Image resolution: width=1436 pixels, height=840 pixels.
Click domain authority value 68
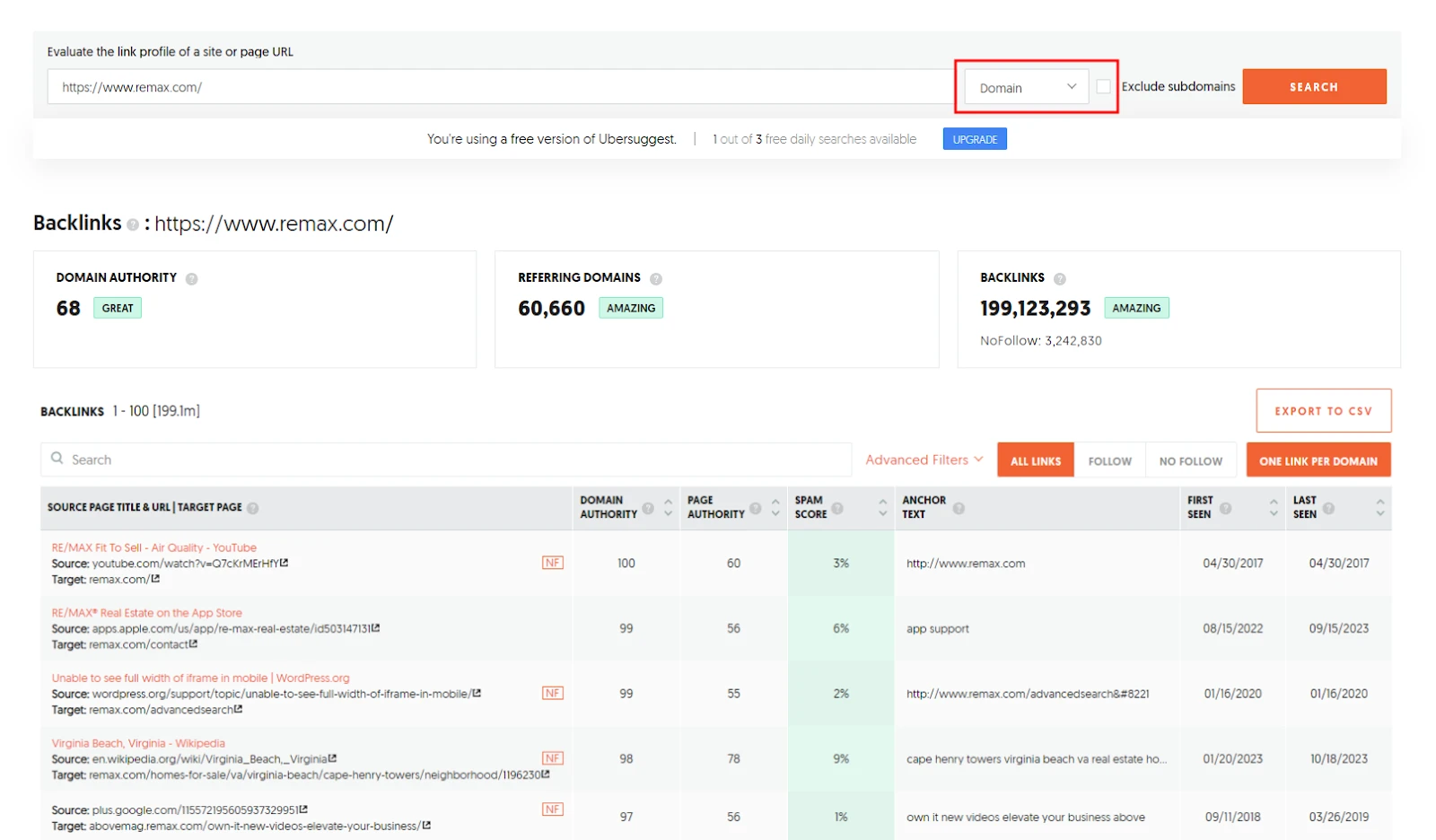point(68,309)
